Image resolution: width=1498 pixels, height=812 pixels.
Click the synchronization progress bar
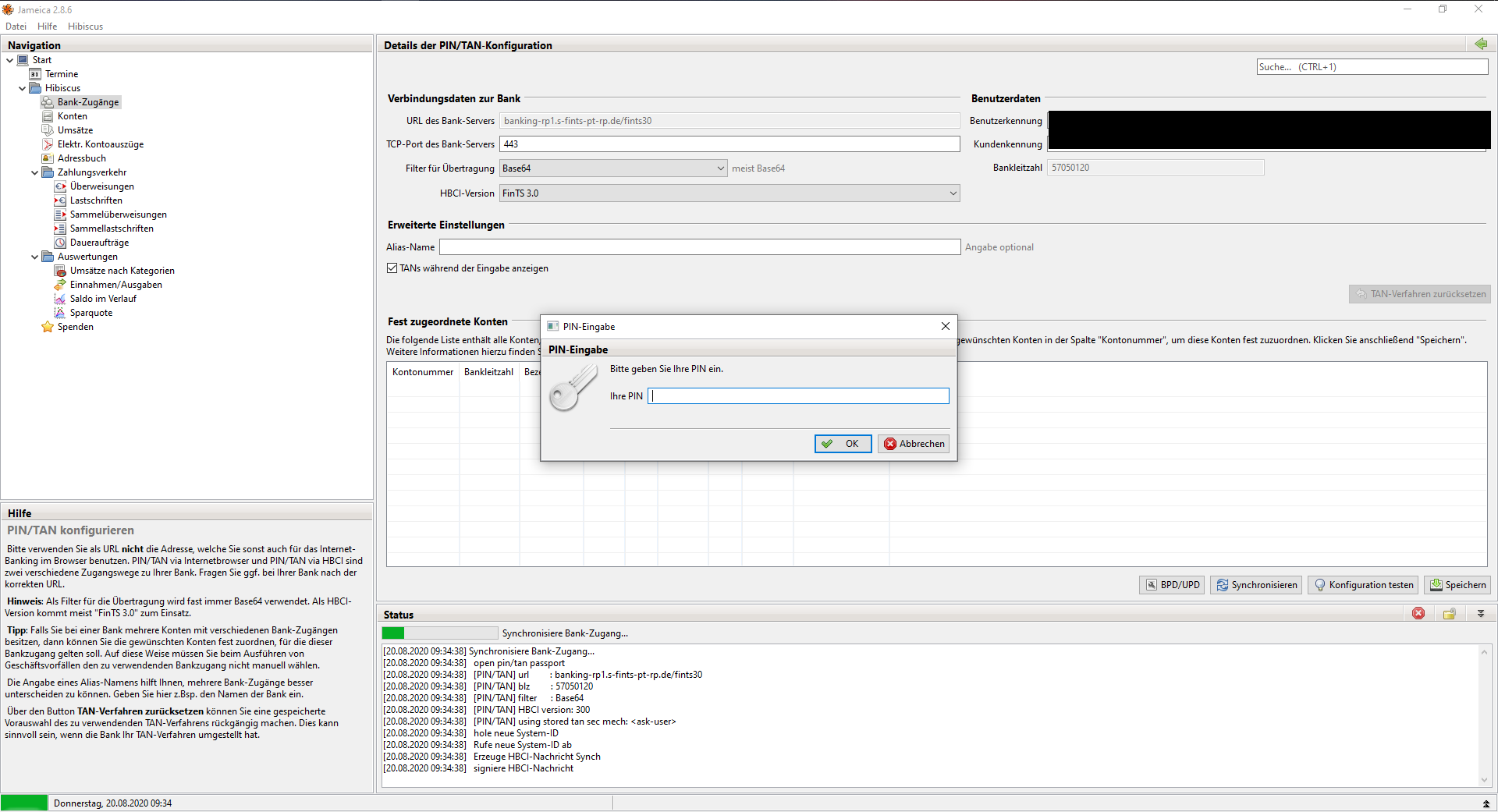[439, 633]
